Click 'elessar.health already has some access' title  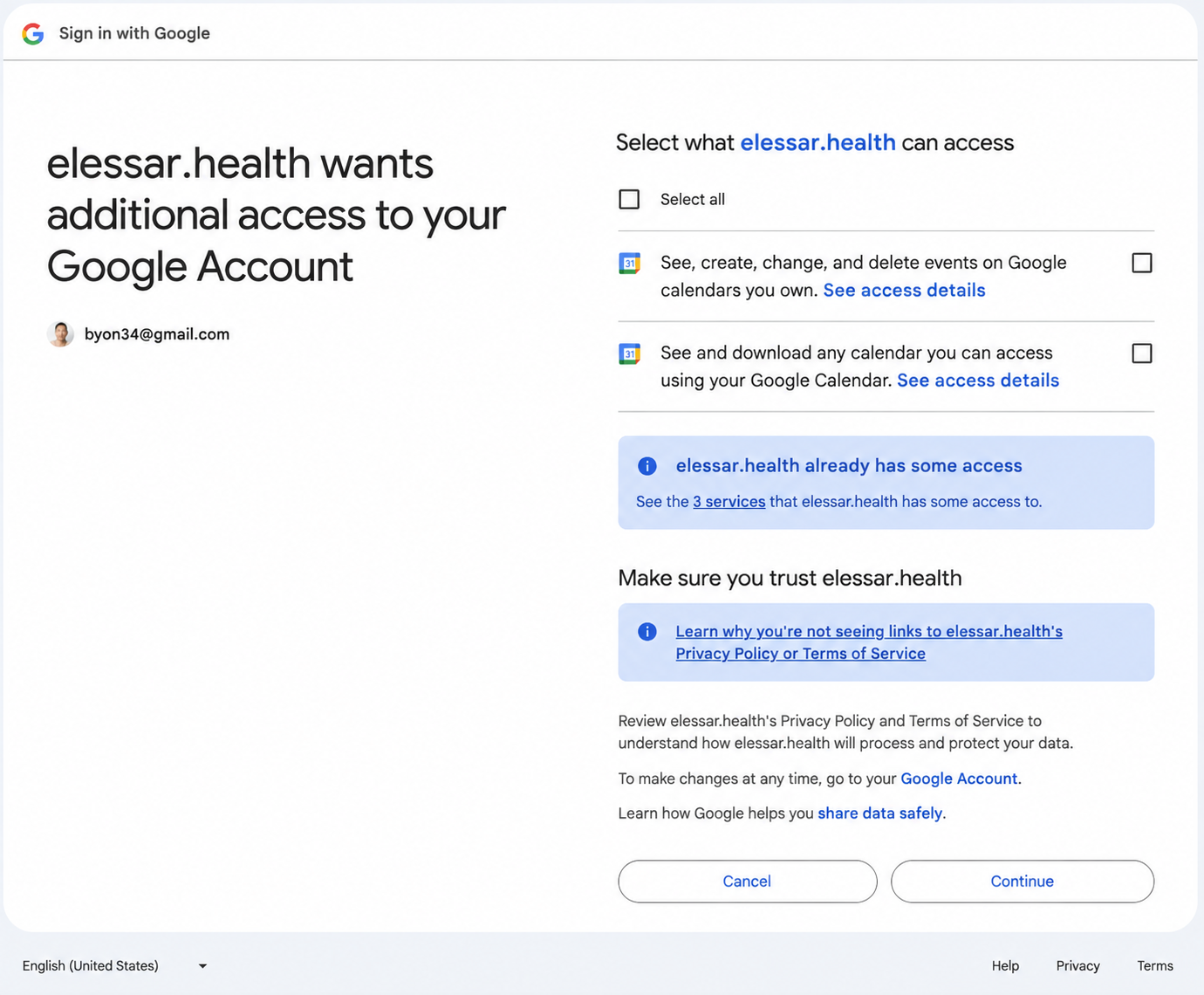click(x=849, y=466)
